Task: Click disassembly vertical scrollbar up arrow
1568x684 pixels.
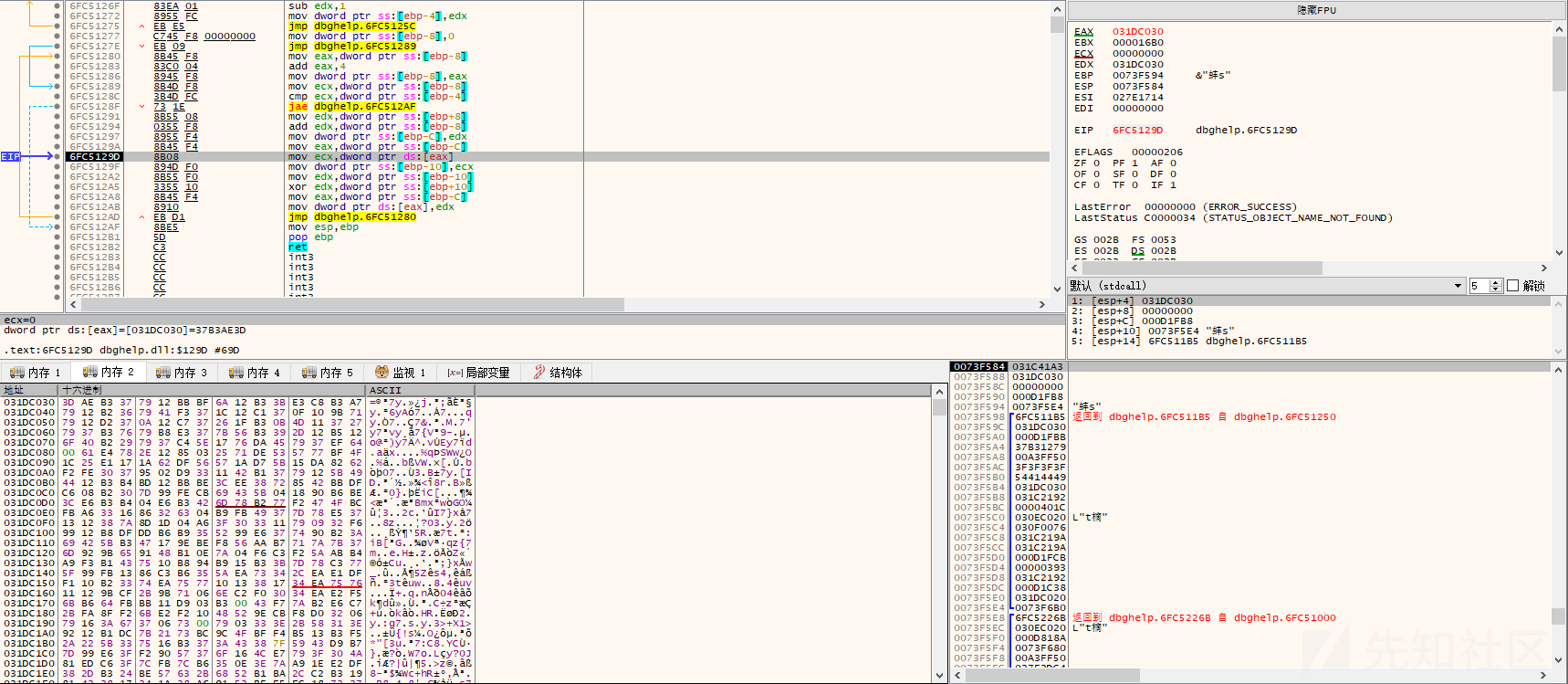Action: 1057,8
